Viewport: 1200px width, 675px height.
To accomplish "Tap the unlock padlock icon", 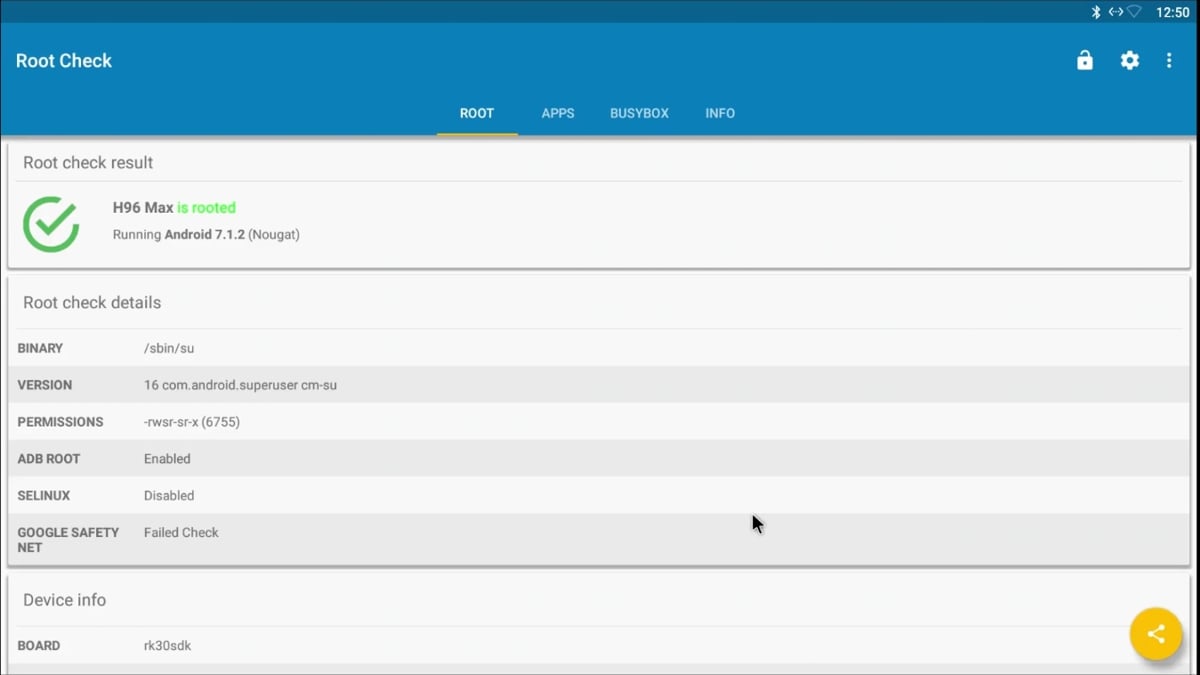I will tap(1084, 60).
